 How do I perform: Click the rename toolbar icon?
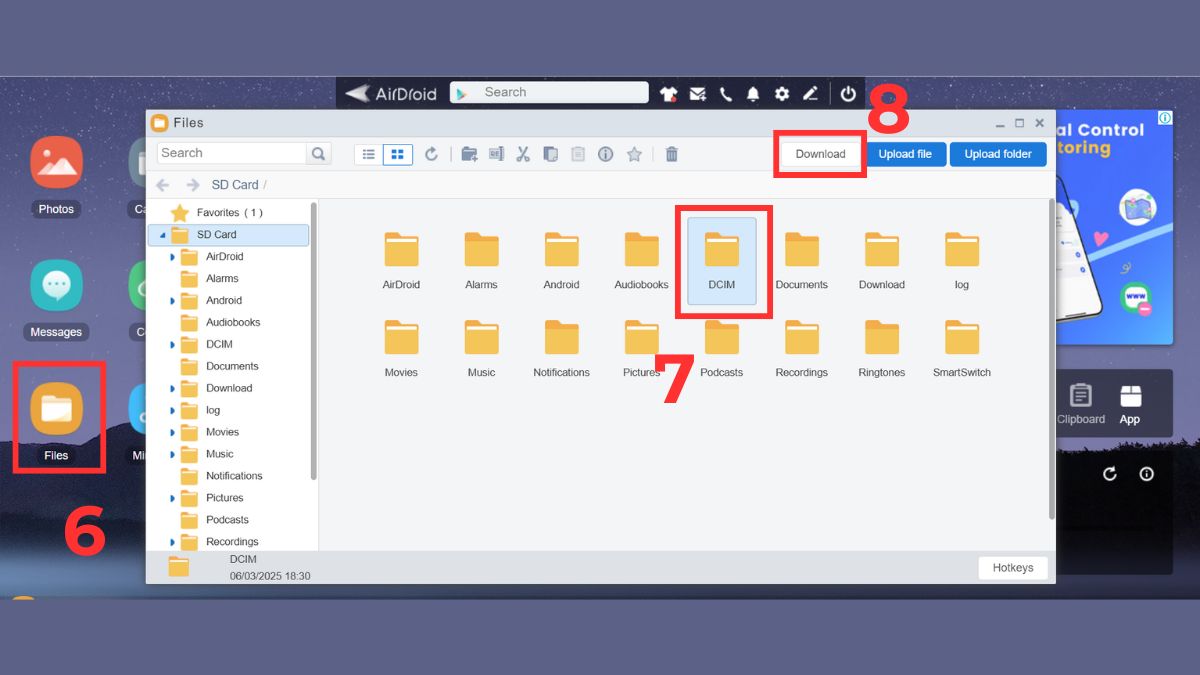click(496, 154)
